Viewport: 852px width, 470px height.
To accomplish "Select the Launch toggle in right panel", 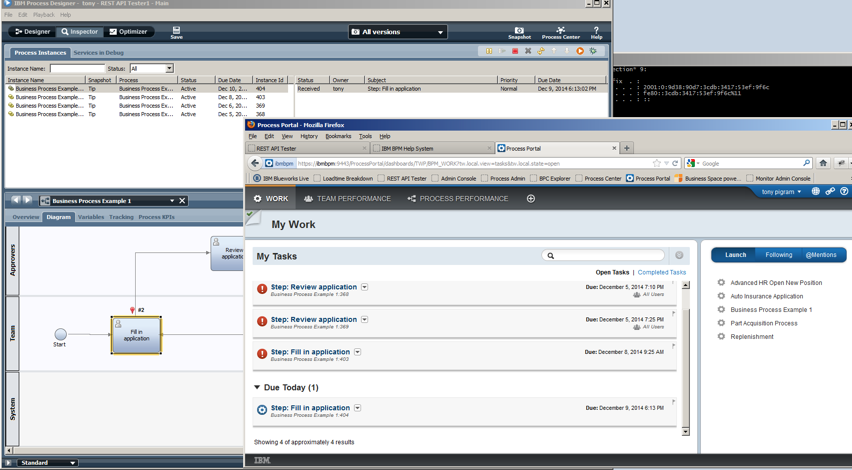I will 735,255.
